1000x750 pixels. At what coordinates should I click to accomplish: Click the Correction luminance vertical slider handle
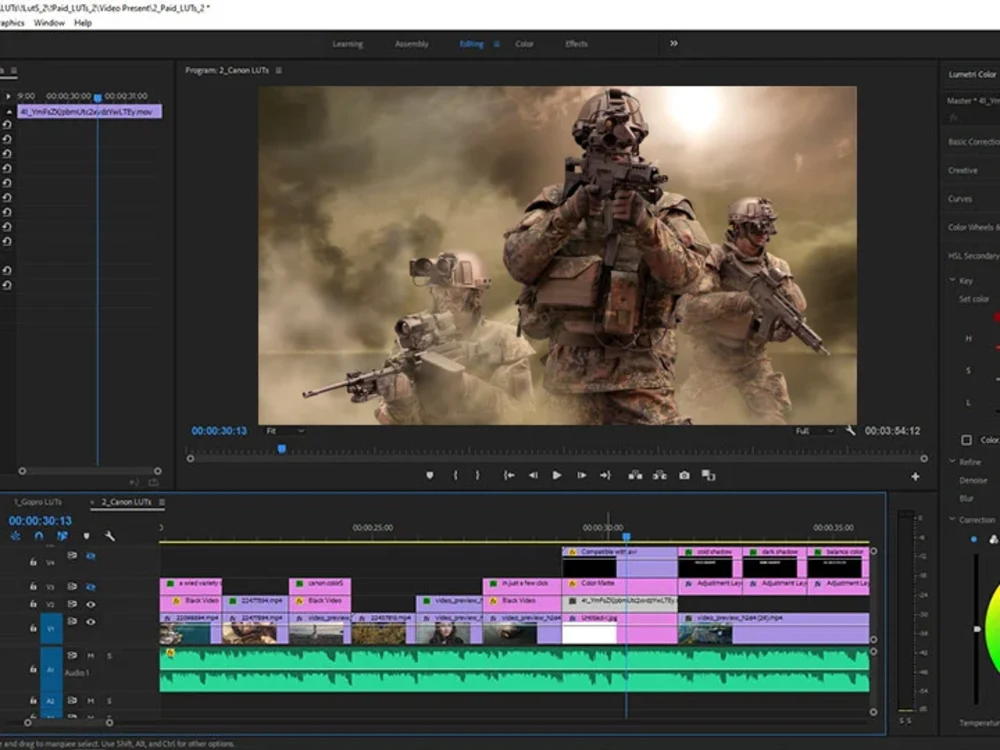tap(976, 629)
